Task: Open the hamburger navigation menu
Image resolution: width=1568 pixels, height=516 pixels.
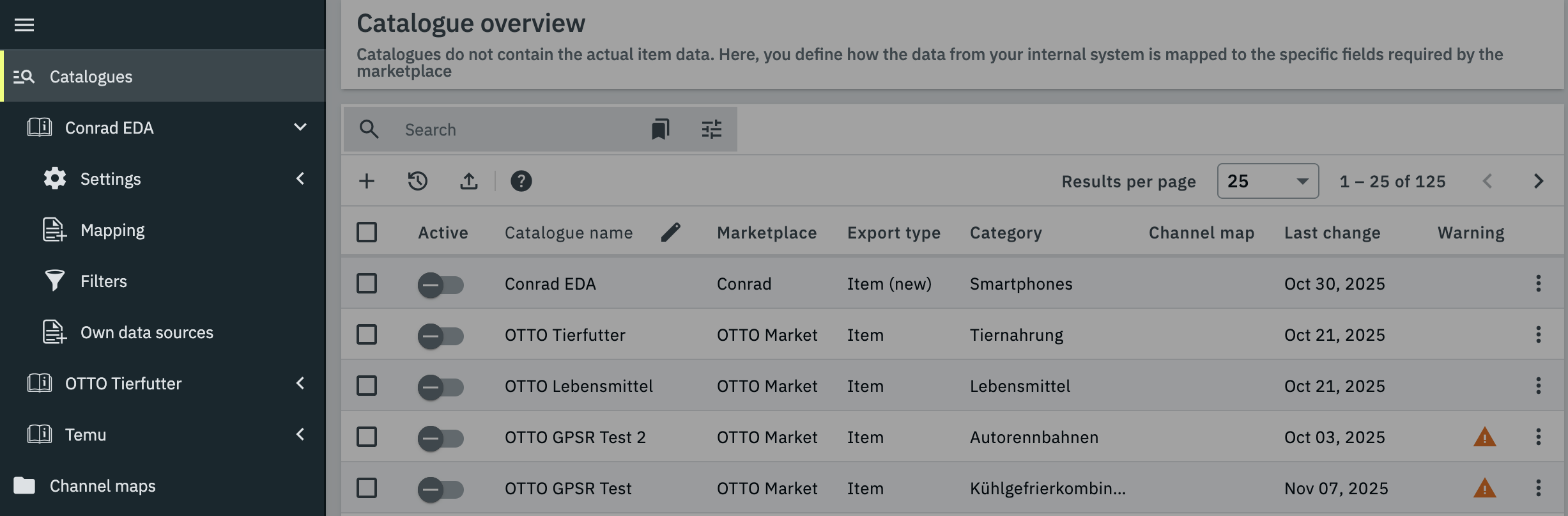Action: 24,25
